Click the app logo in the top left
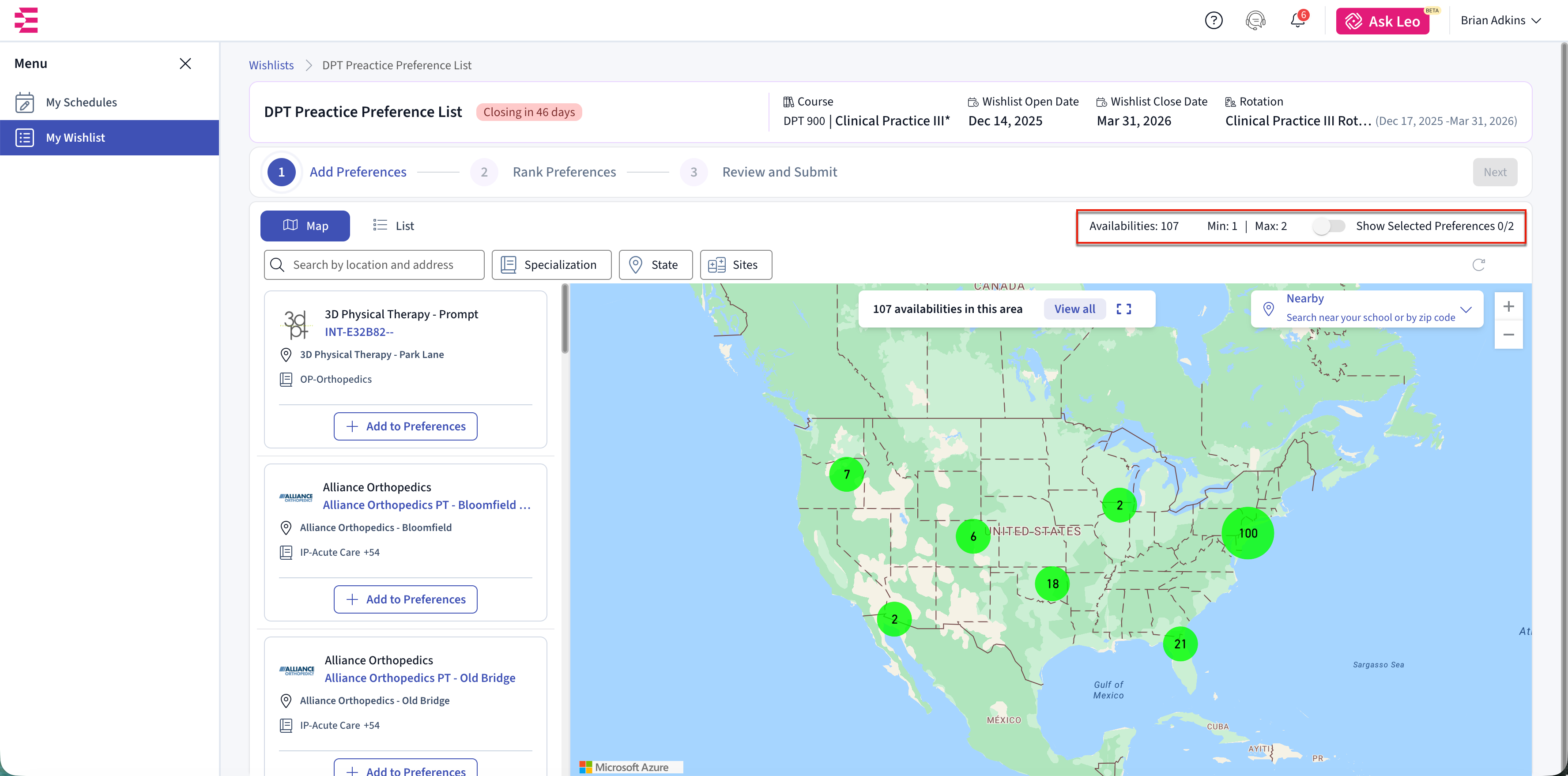 coord(26,20)
